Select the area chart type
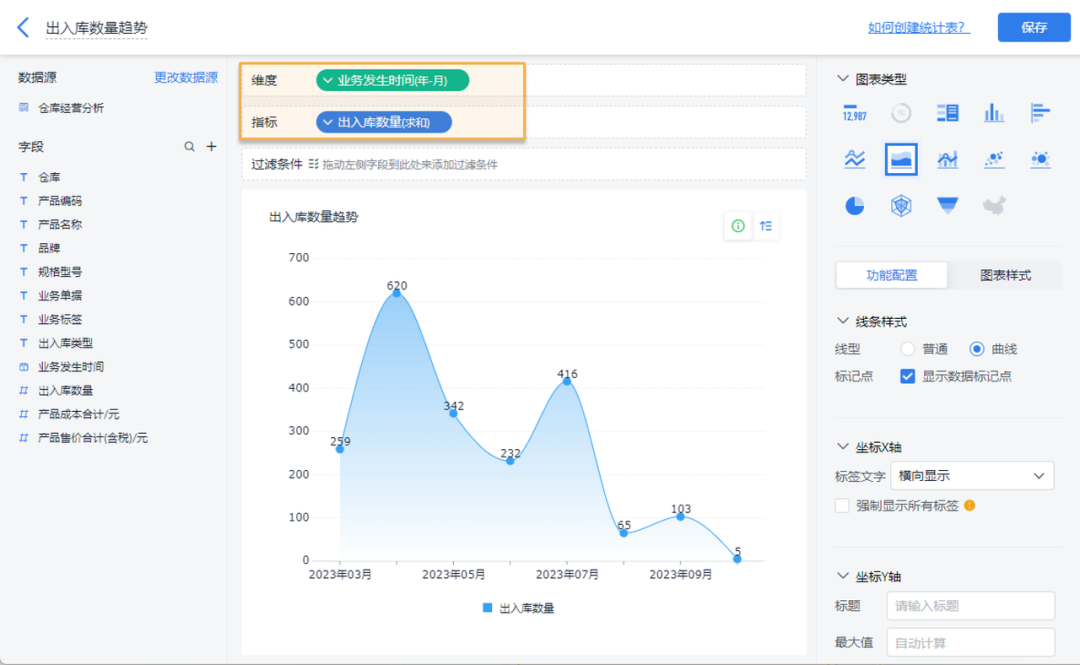 (901, 159)
